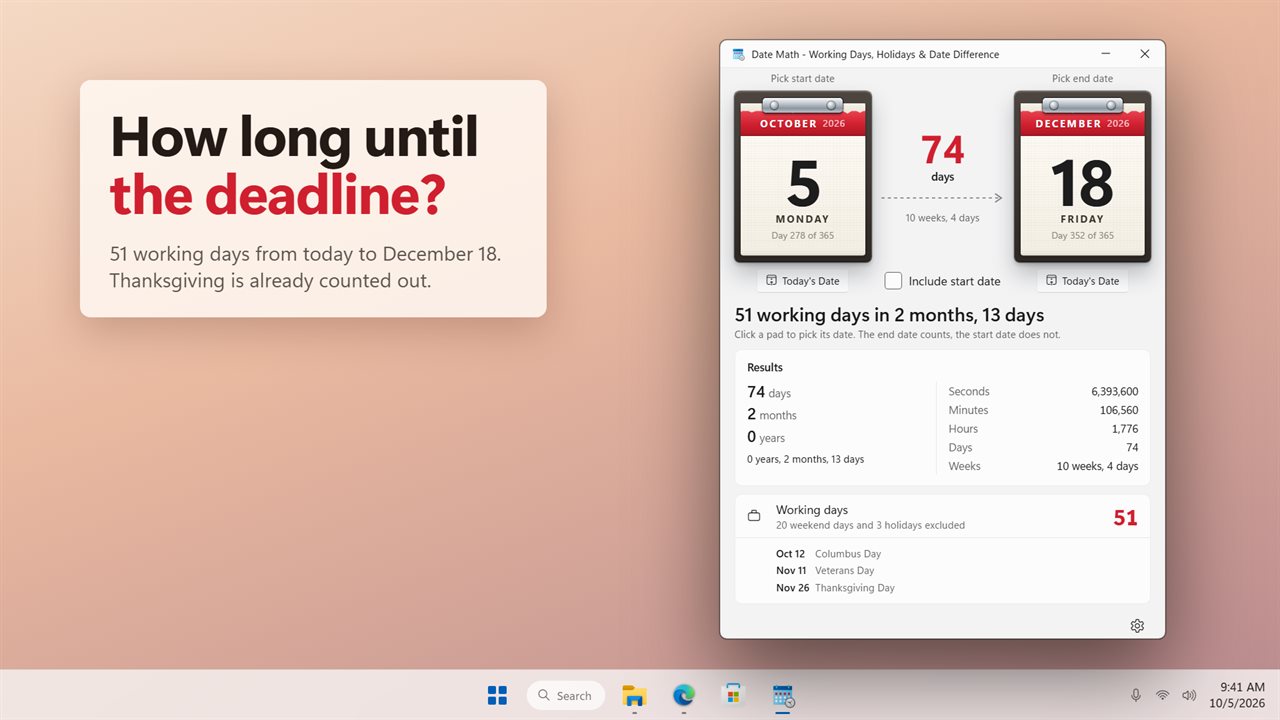Click the volume speaker icon in tray
The image size is (1280, 720).
coord(1189,695)
